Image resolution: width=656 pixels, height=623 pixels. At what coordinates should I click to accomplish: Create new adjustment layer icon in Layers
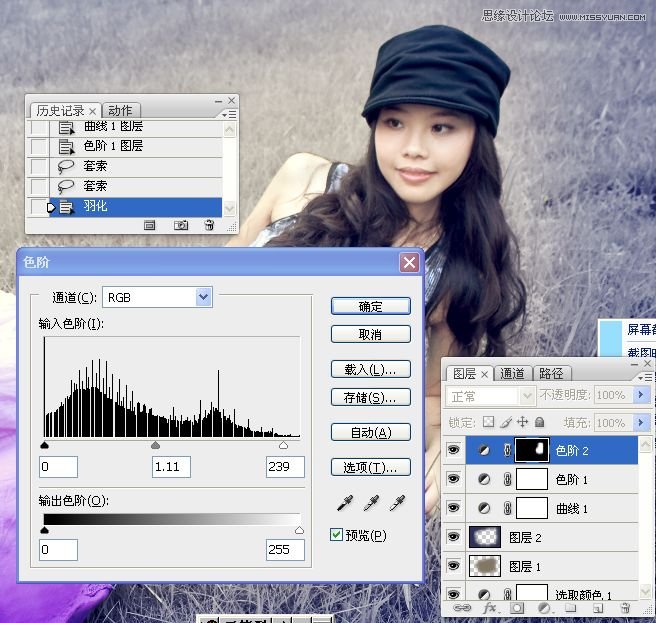544,608
